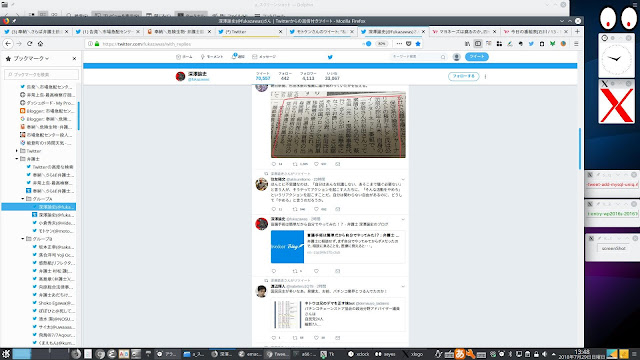Click the orange-blue round extension icon
This screenshot has width=640, height=360.
pyautogui.click(x=563, y=44)
